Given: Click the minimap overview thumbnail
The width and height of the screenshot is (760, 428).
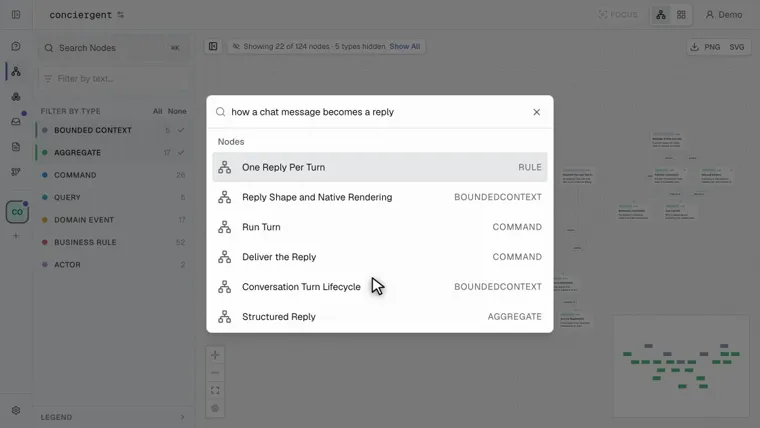Looking at the screenshot, I should click(x=681, y=366).
